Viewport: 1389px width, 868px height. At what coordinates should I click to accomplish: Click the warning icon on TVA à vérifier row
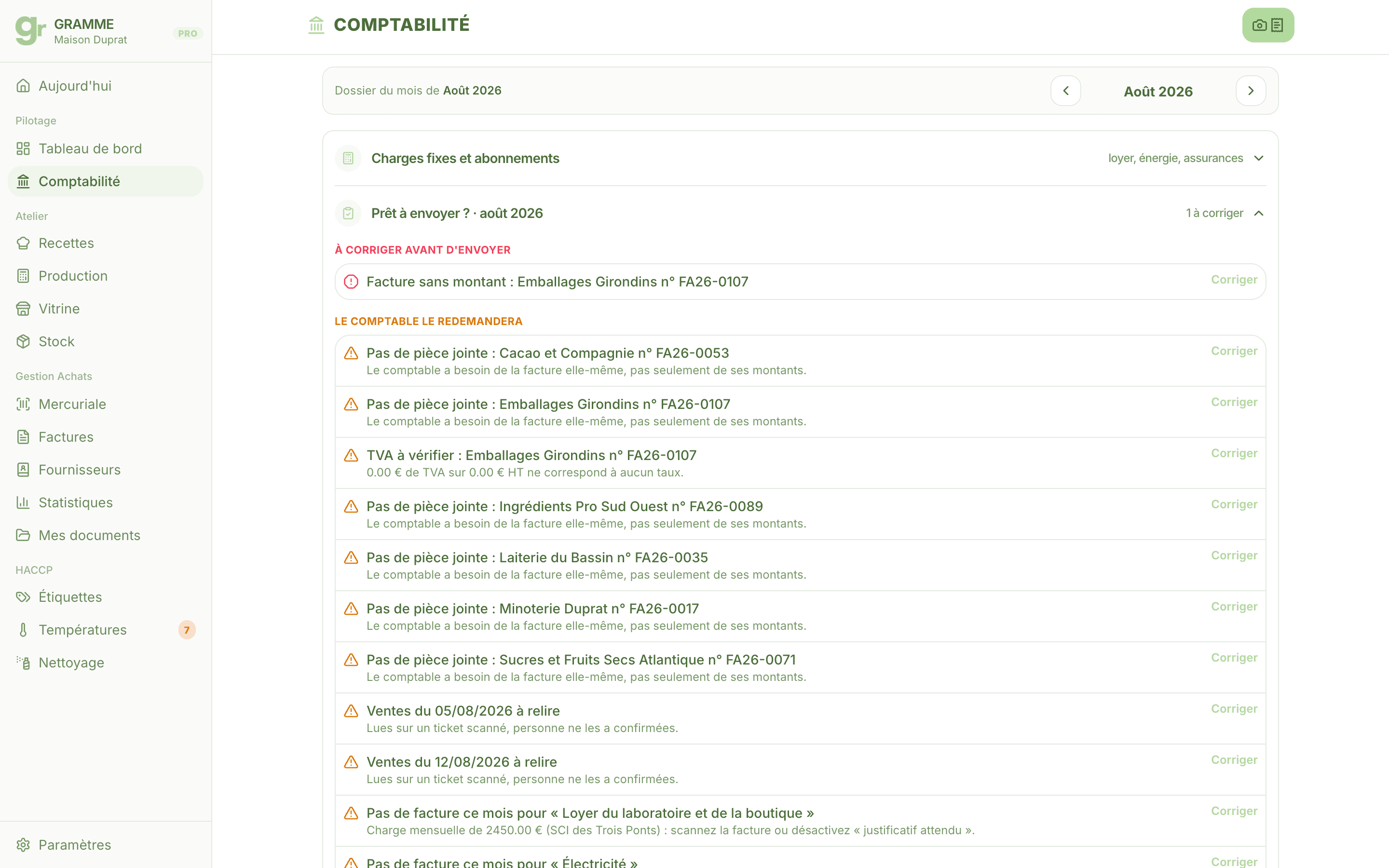coord(351,455)
